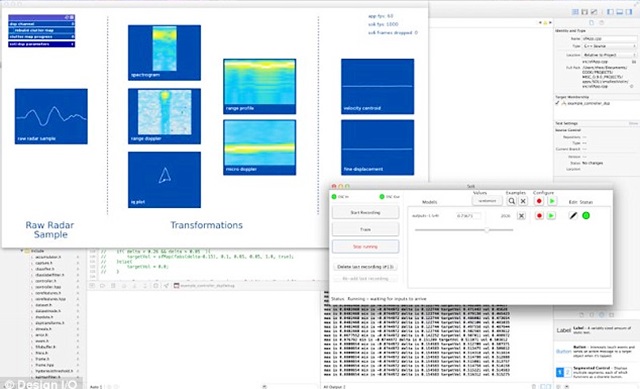Click the fine displacement visualization tile
Viewport: 640px width, 389px height.
point(378,147)
